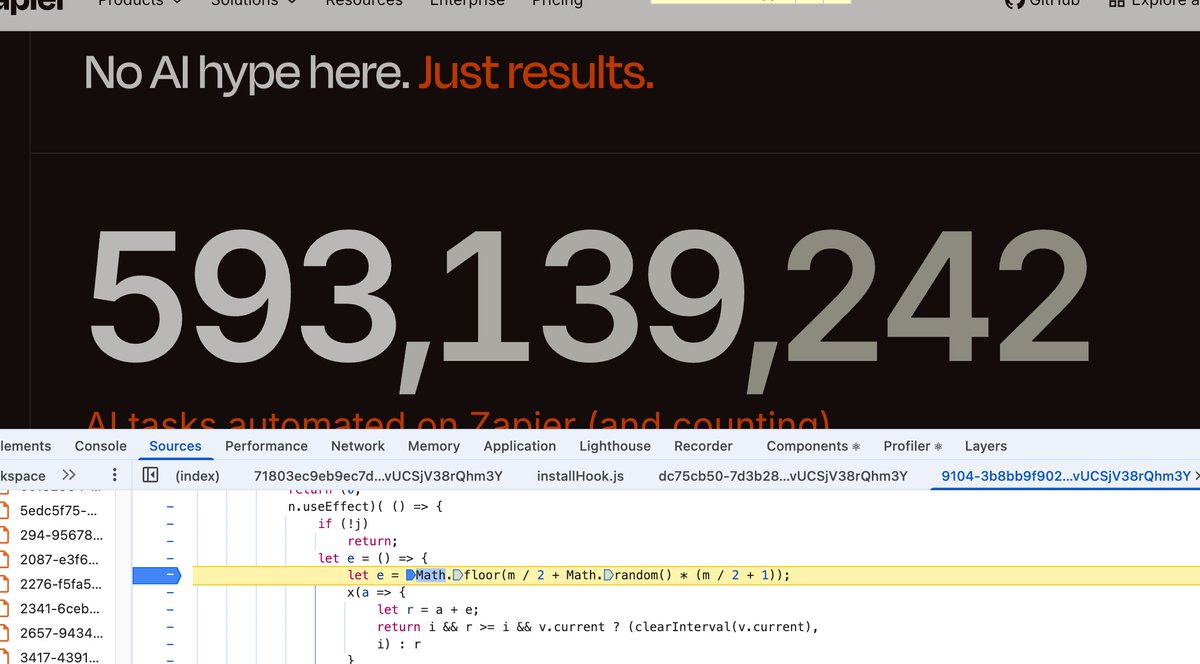Click the highlighted 'Math' token in the paused line
Screen dimensions: 1200x664
(x=432, y=575)
